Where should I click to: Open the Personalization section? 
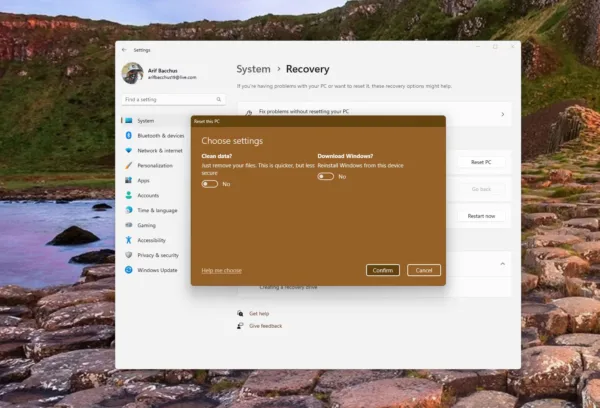(155, 165)
